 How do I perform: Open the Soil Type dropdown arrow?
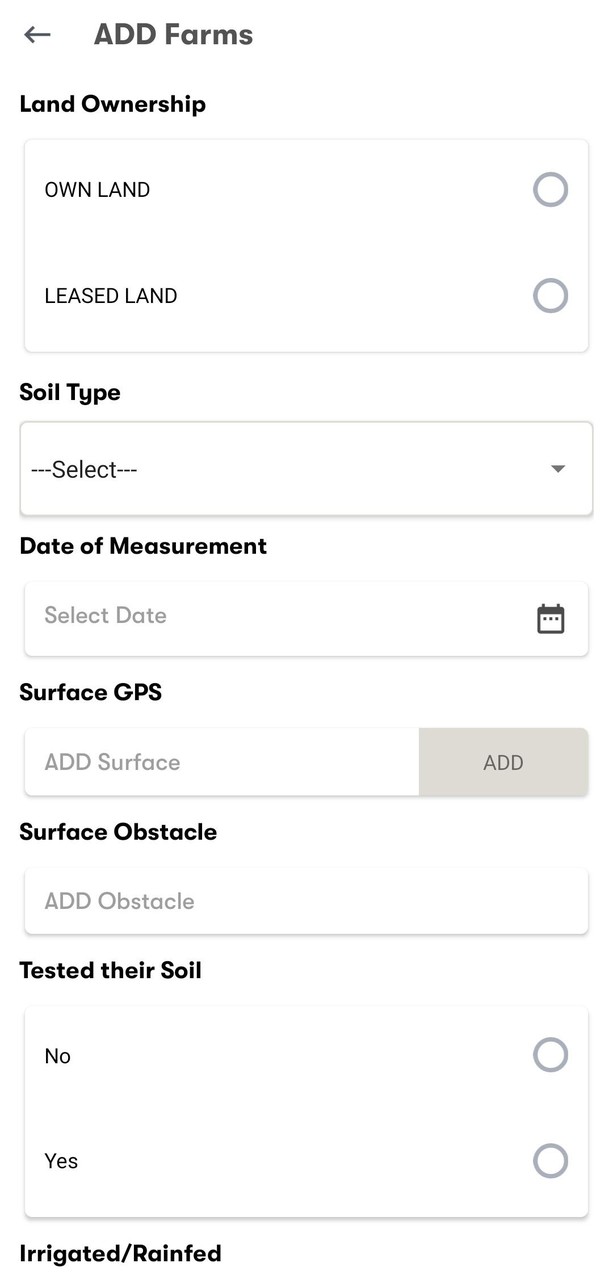pos(558,469)
